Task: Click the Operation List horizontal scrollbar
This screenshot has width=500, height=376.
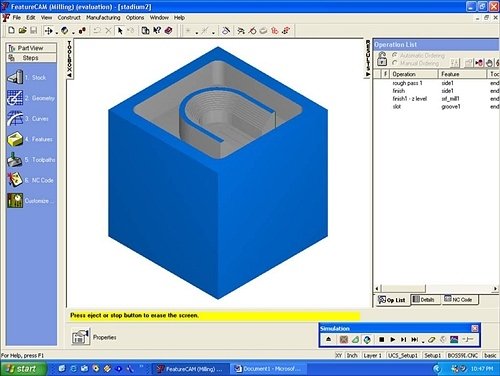Action: (436, 288)
